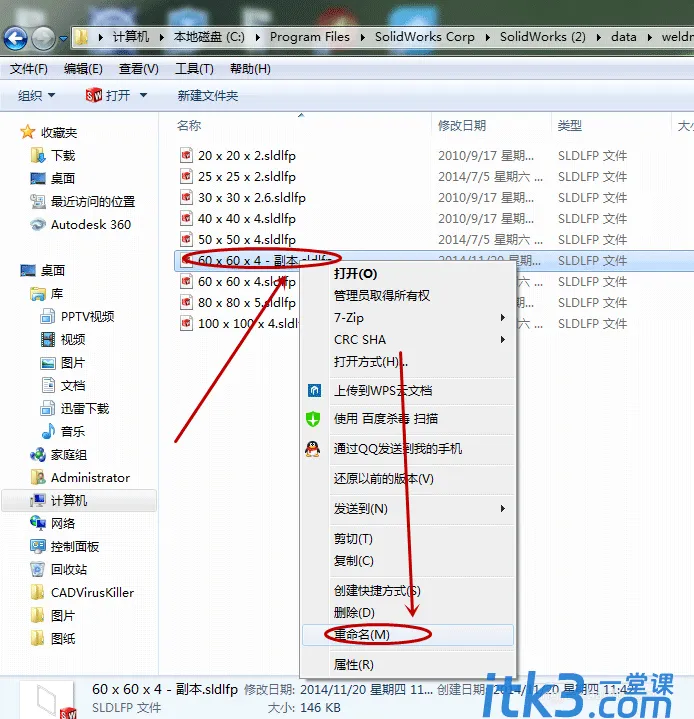Open the 帮助(H) menu

(x=250, y=69)
